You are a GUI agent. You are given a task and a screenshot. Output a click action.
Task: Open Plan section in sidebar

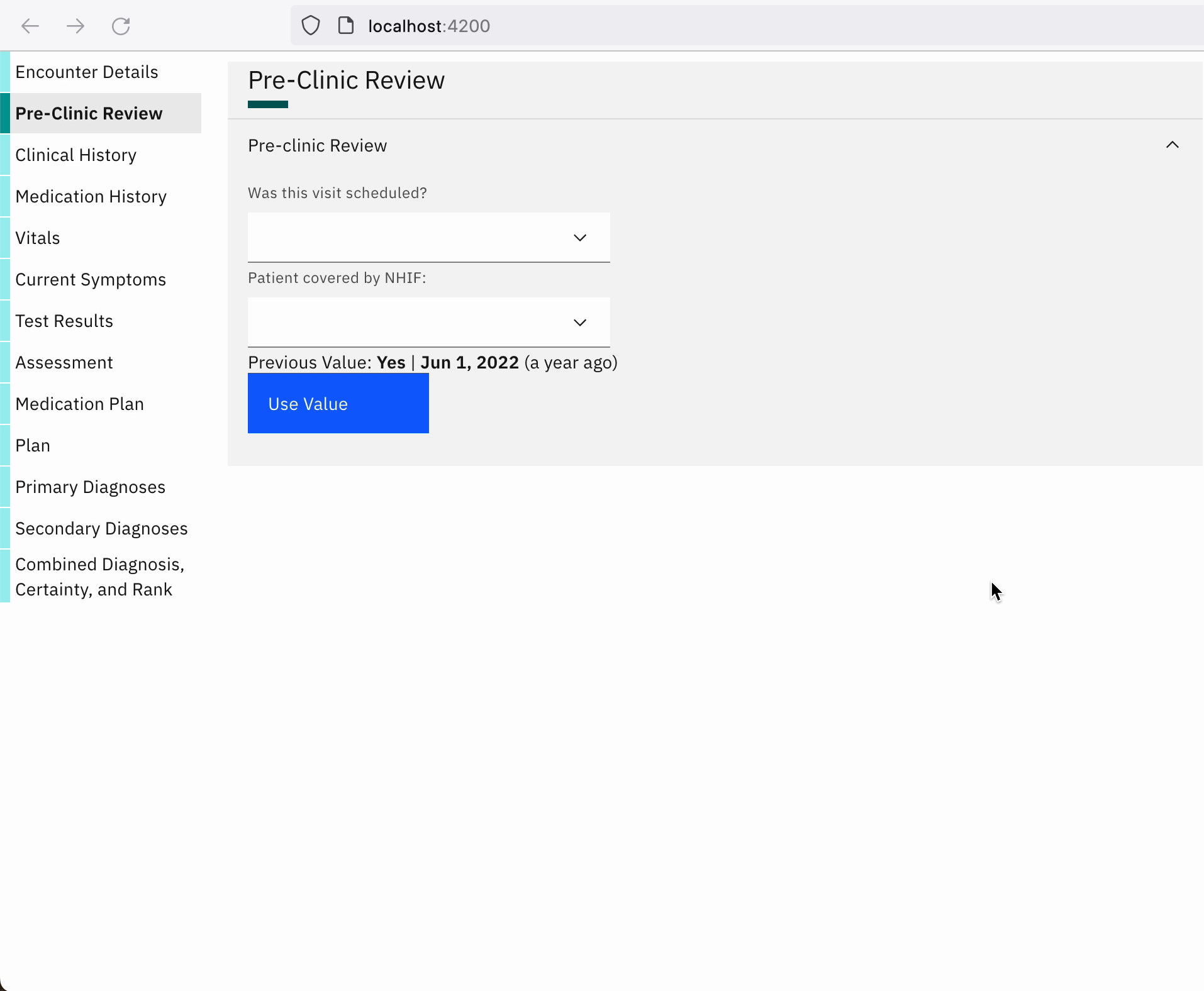click(x=101, y=446)
